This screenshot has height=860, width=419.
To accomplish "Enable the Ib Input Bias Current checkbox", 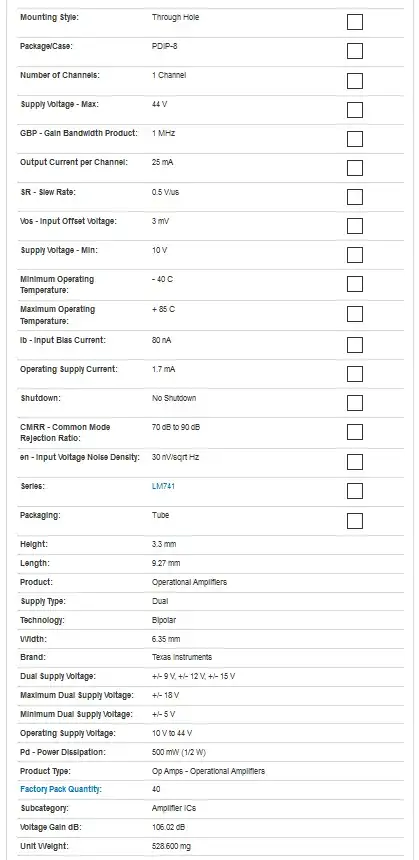I will coord(355,345).
